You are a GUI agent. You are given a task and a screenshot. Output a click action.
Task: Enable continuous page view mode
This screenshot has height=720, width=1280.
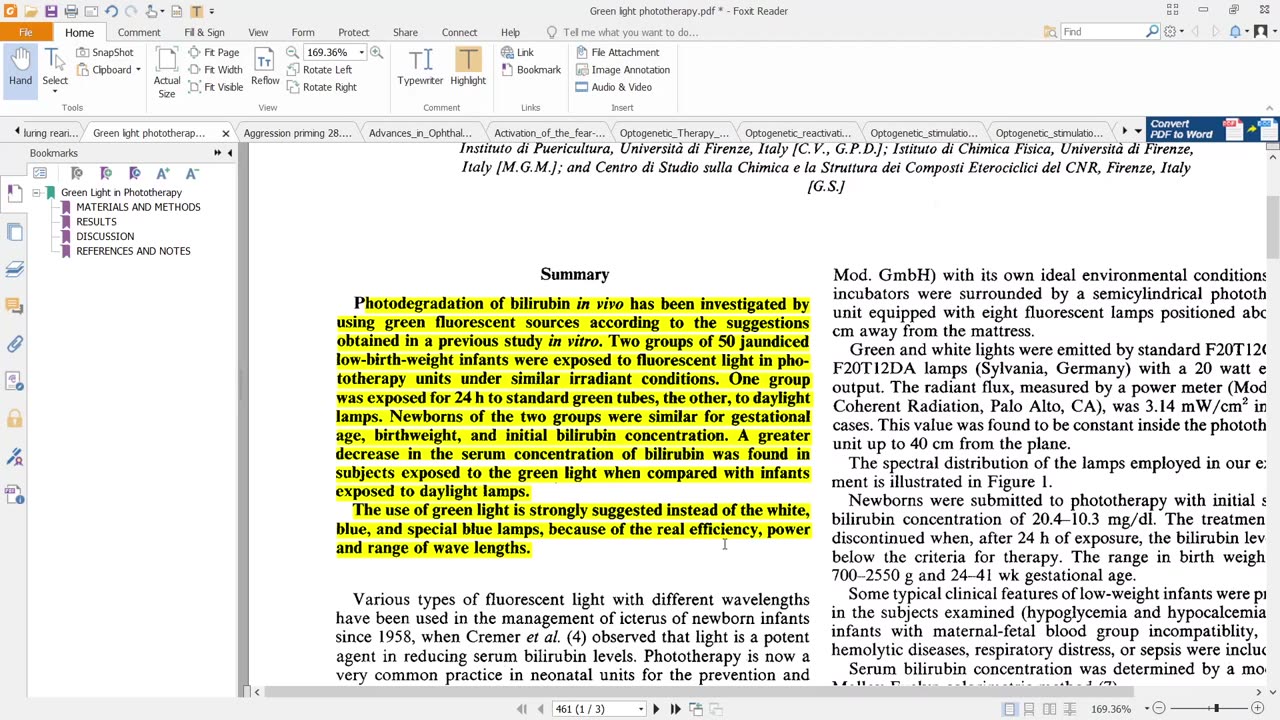[x=1029, y=709]
